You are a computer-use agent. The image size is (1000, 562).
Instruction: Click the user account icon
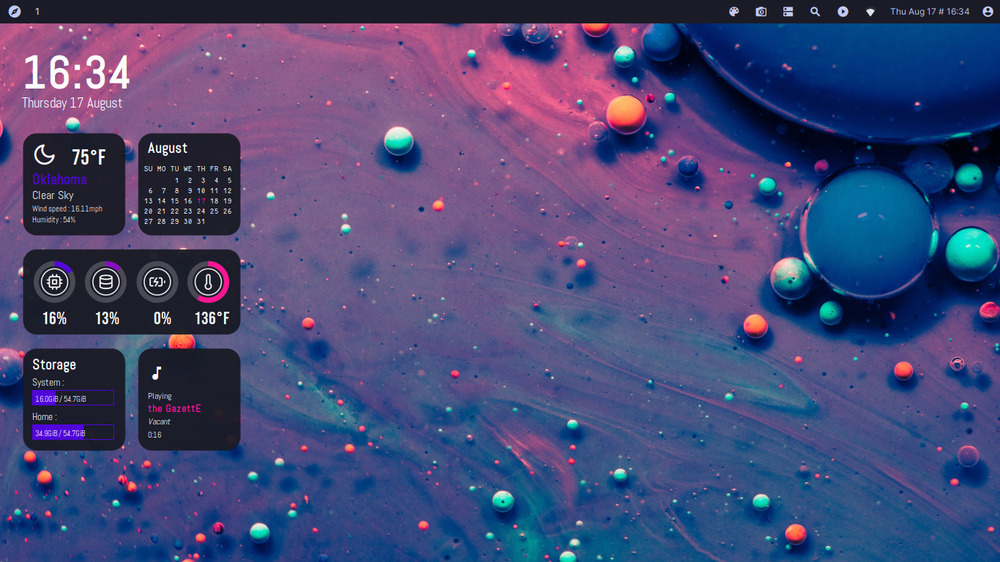click(x=988, y=11)
